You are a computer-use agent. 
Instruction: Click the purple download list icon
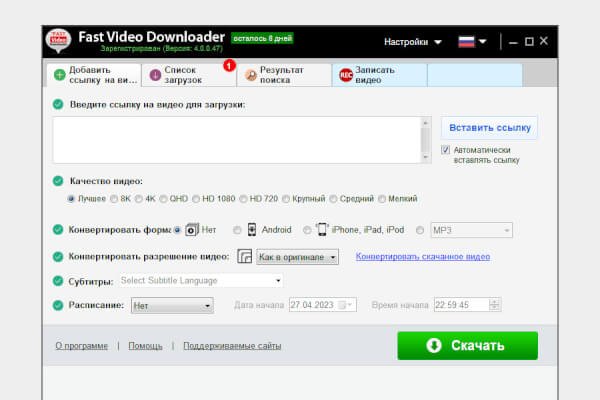[x=155, y=75]
